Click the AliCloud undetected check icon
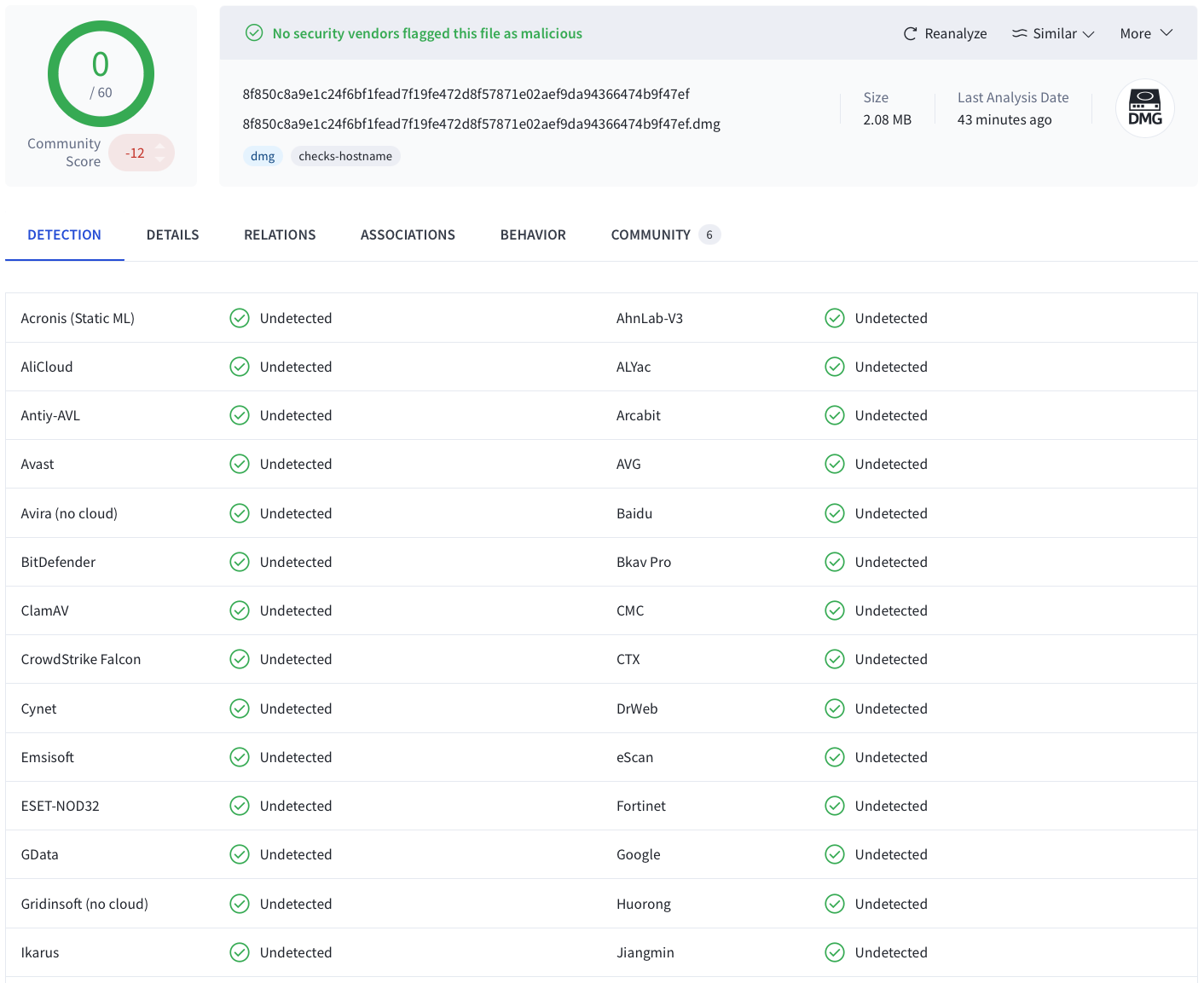 (x=240, y=367)
